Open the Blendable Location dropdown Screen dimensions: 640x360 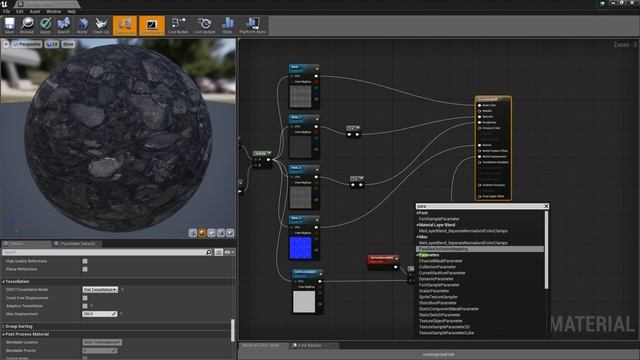point(102,342)
